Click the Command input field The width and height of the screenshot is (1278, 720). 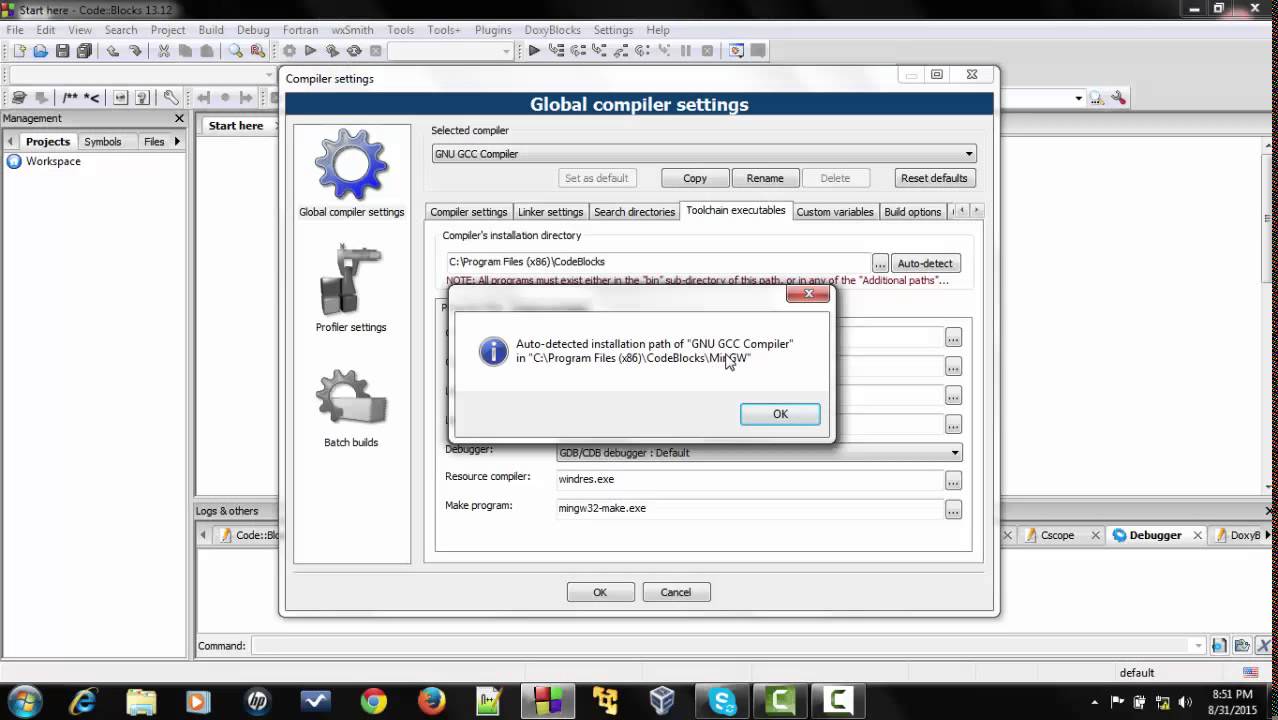(728, 646)
